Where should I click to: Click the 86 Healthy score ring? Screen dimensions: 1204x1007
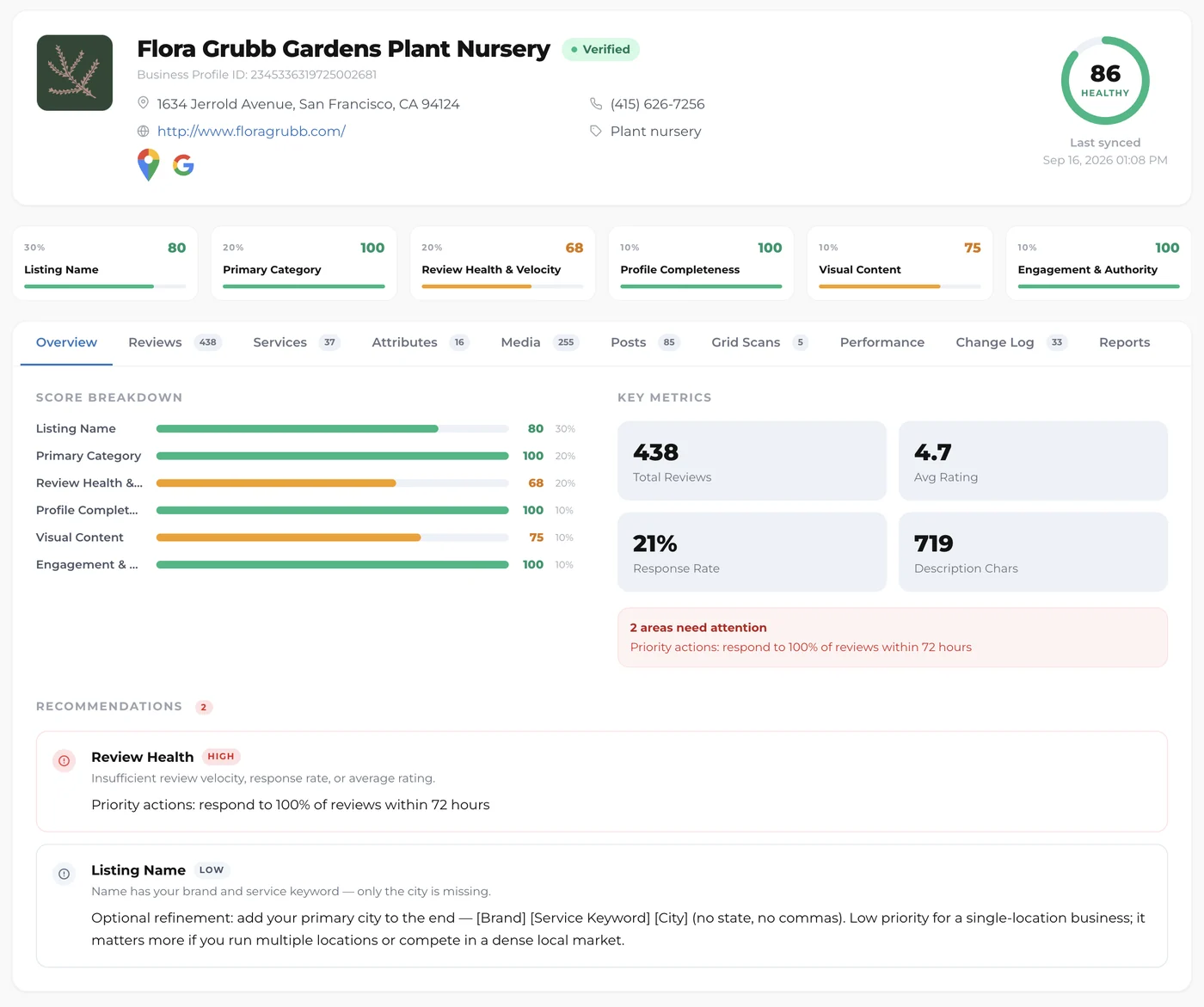click(1105, 80)
